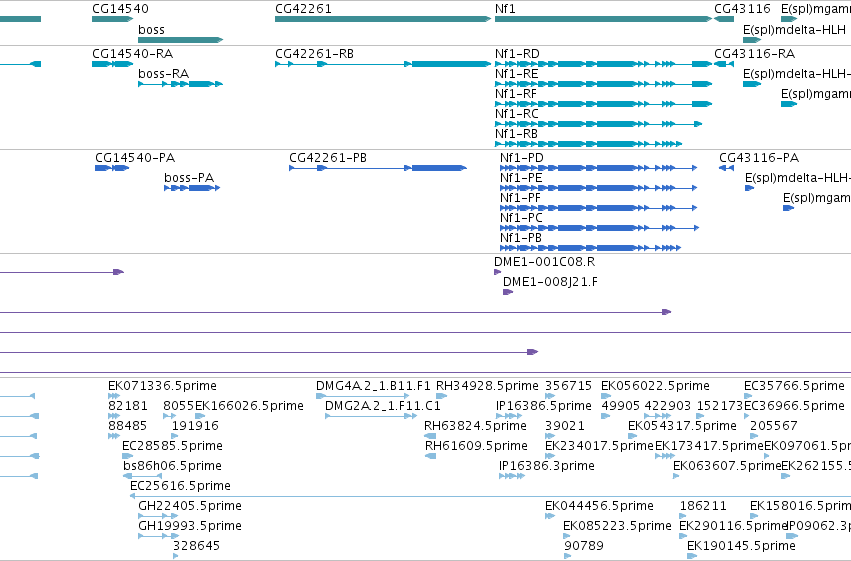Click the 186211 feature label
Image resolution: width=851 pixels, height=561 pixels.
pos(703,506)
